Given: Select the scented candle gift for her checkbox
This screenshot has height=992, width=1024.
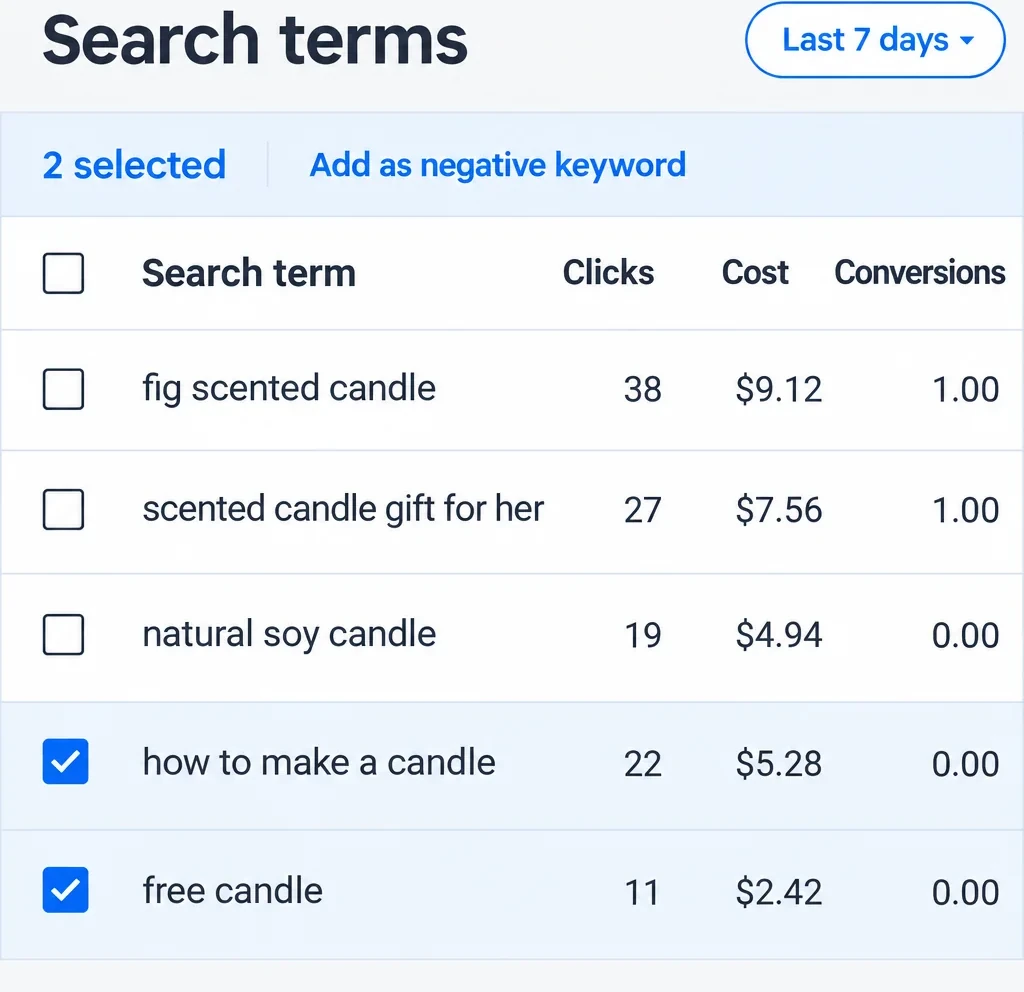Looking at the screenshot, I should tap(63, 509).
